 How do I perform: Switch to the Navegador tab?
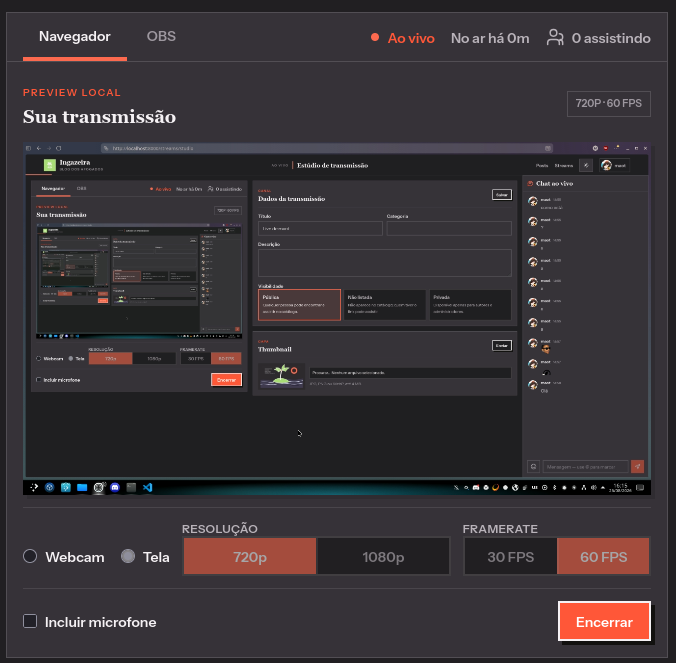pos(75,37)
